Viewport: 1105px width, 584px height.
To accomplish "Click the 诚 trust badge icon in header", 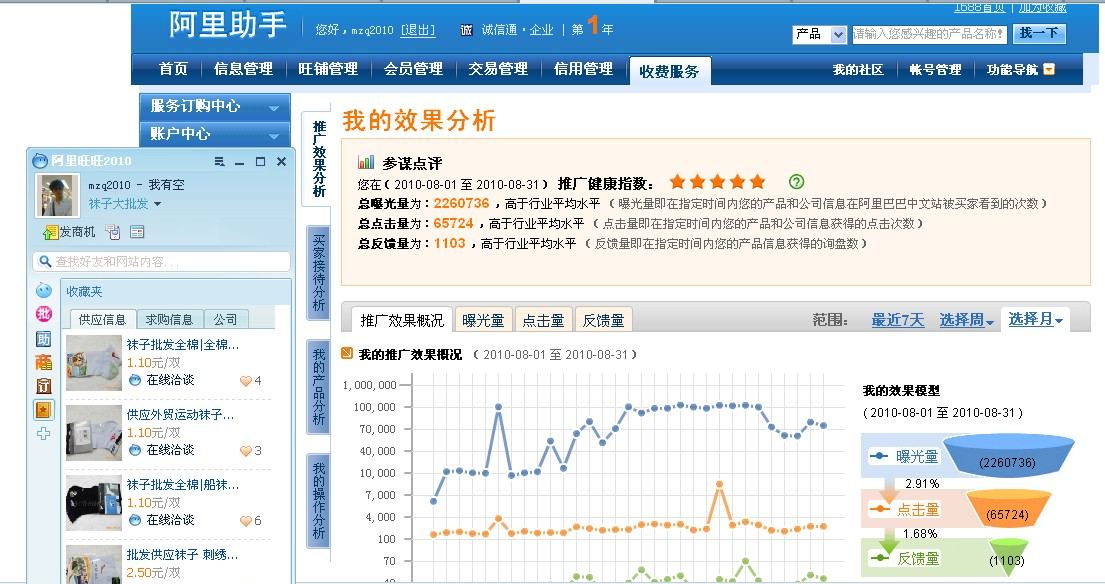I will pyautogui.click(x=466, y=30).
